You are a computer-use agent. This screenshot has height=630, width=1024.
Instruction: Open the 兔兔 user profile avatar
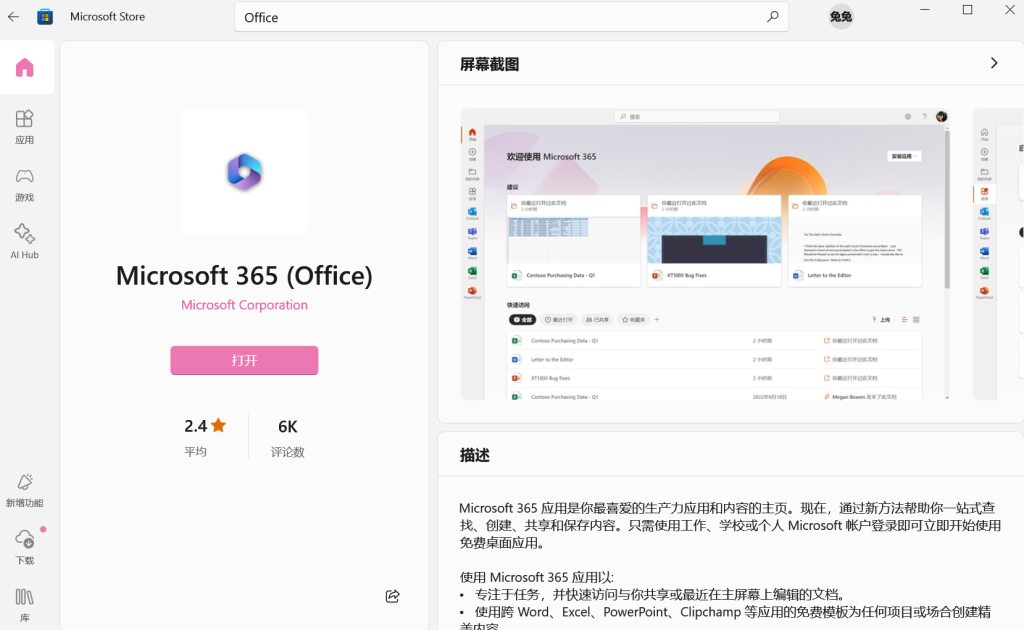[x=840, y=17]
